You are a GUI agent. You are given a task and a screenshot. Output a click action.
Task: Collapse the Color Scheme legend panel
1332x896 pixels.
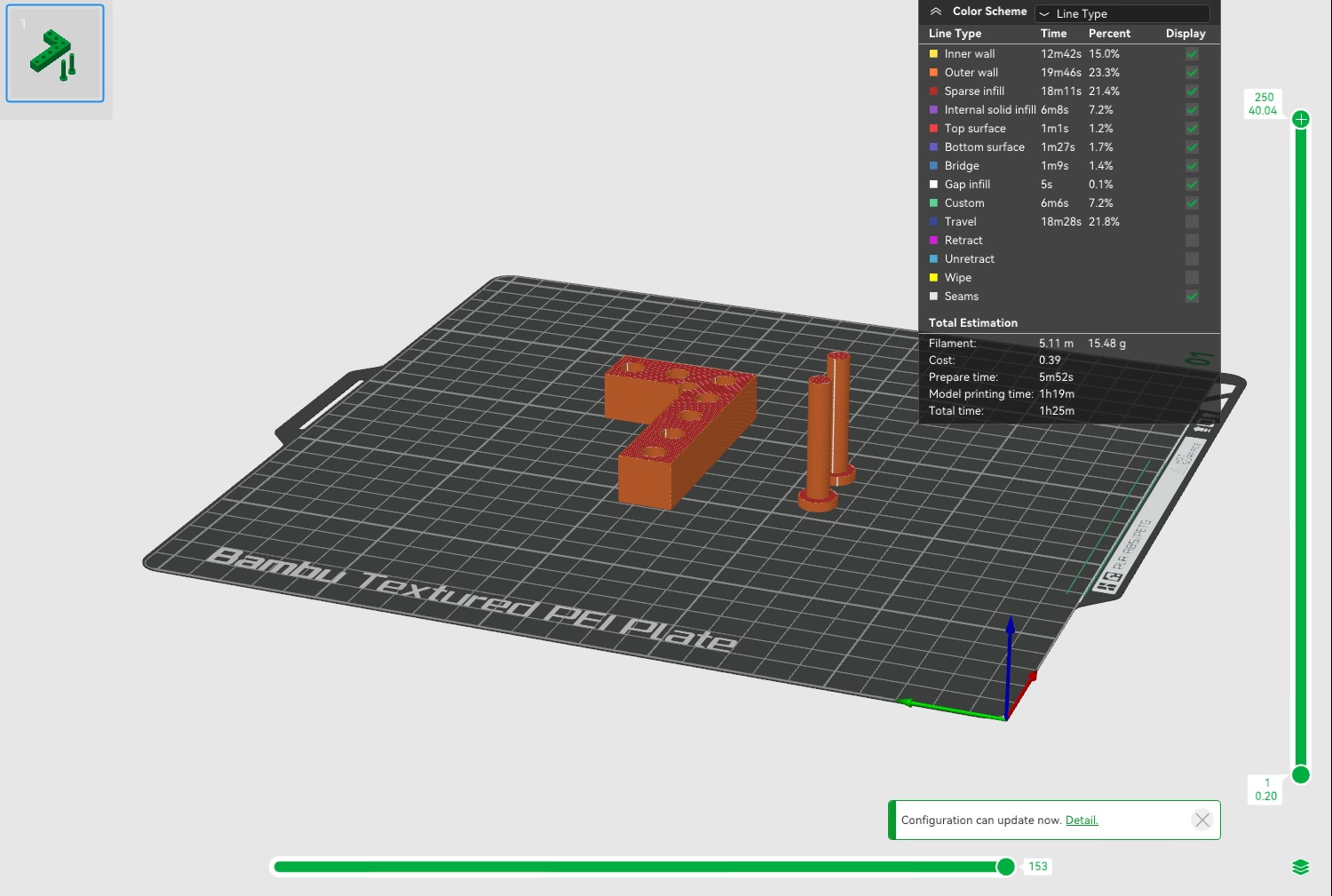point(935,12)
